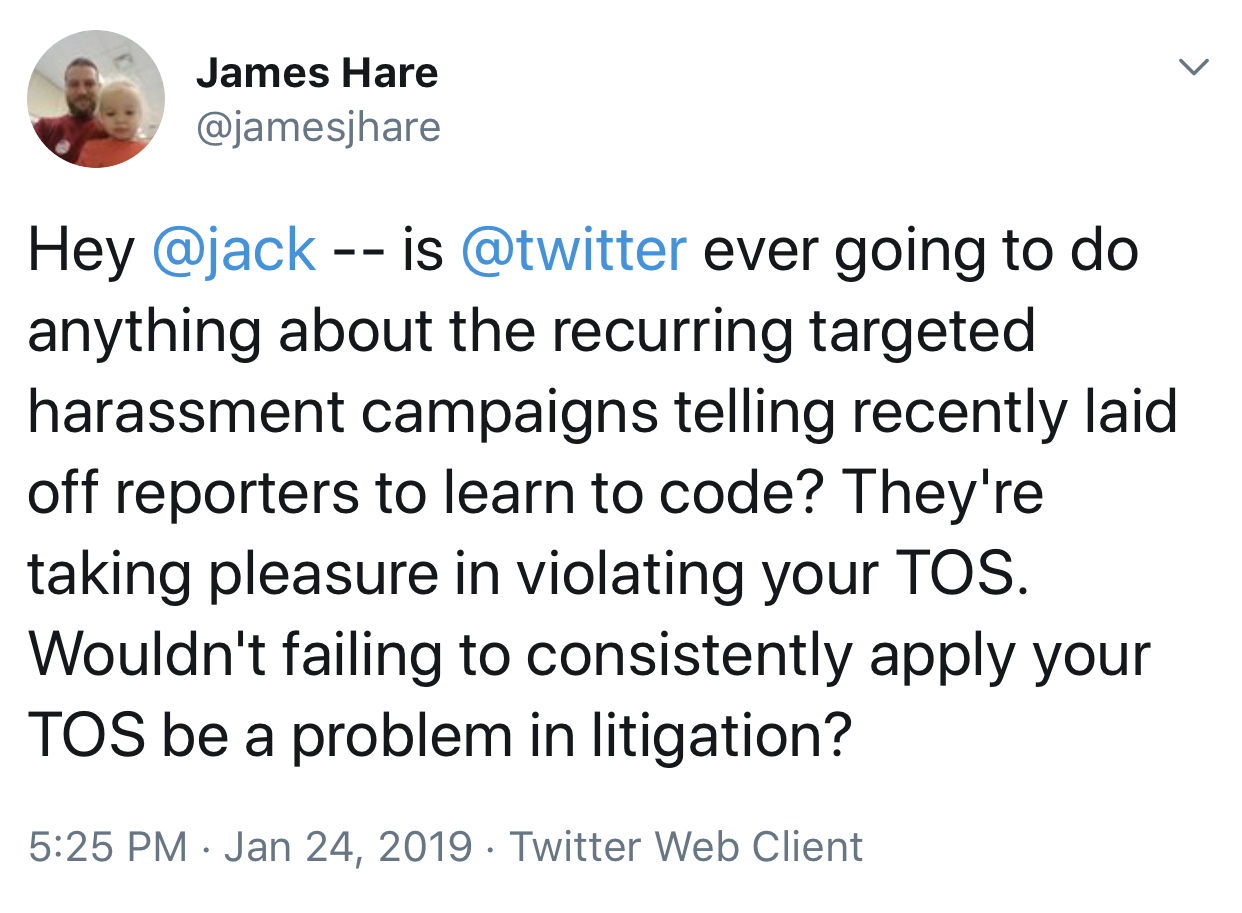Select the Jan 24, 2019 date

pos(348,846)
